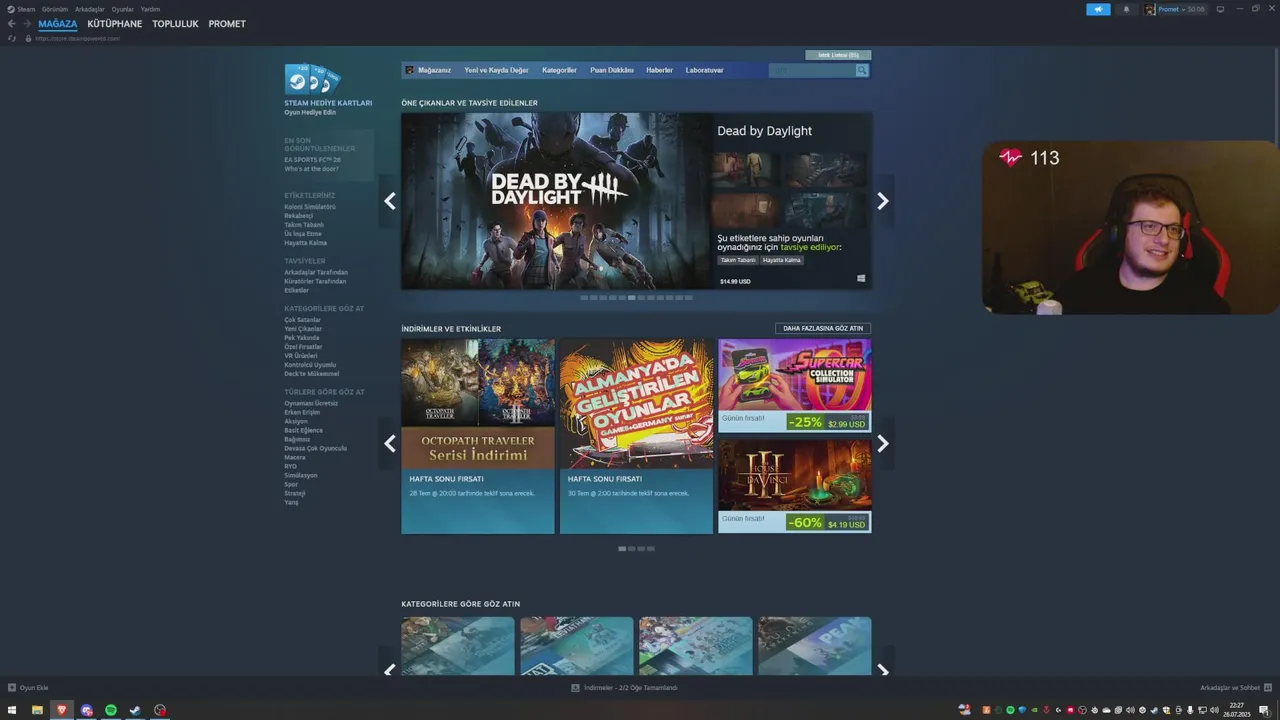Open downloads icon in bottom status bar
The height and width of the screenshot is (720, 1280).
(575, 688)
